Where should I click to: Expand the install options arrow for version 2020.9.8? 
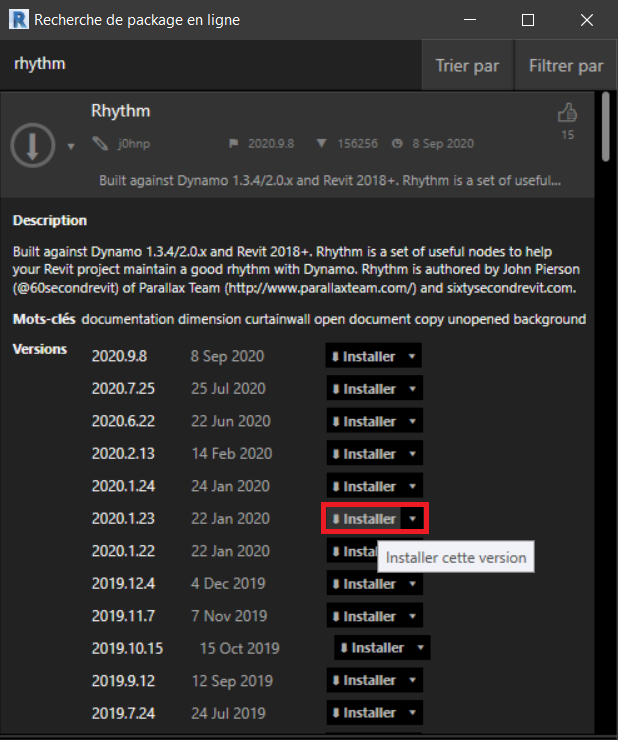coord(412,357)
